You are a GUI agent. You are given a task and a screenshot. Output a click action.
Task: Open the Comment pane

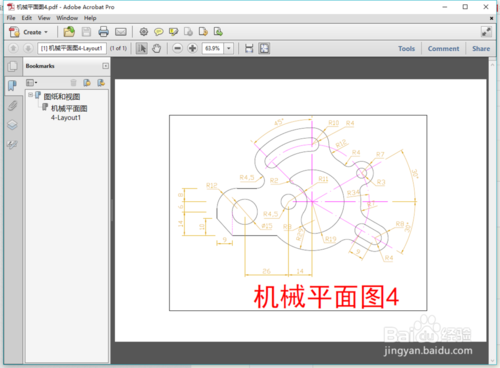coord(443,49)
